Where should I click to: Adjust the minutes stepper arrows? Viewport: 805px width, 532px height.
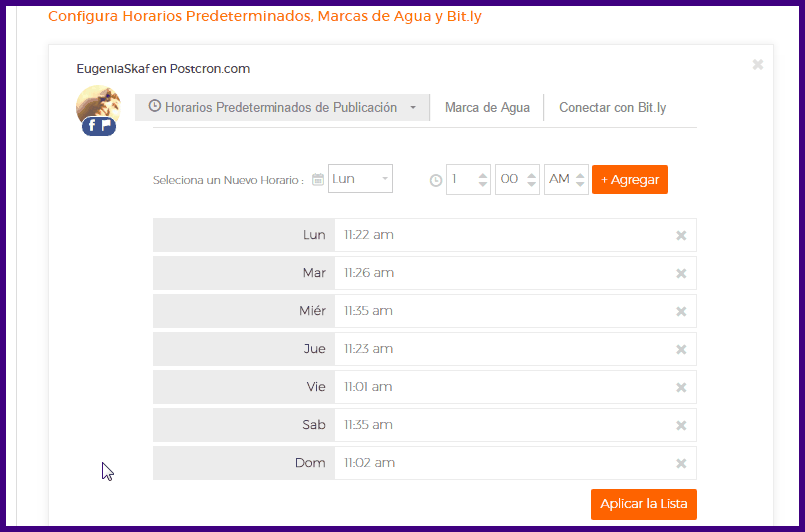pyautogui.click(x=532, y=180)
